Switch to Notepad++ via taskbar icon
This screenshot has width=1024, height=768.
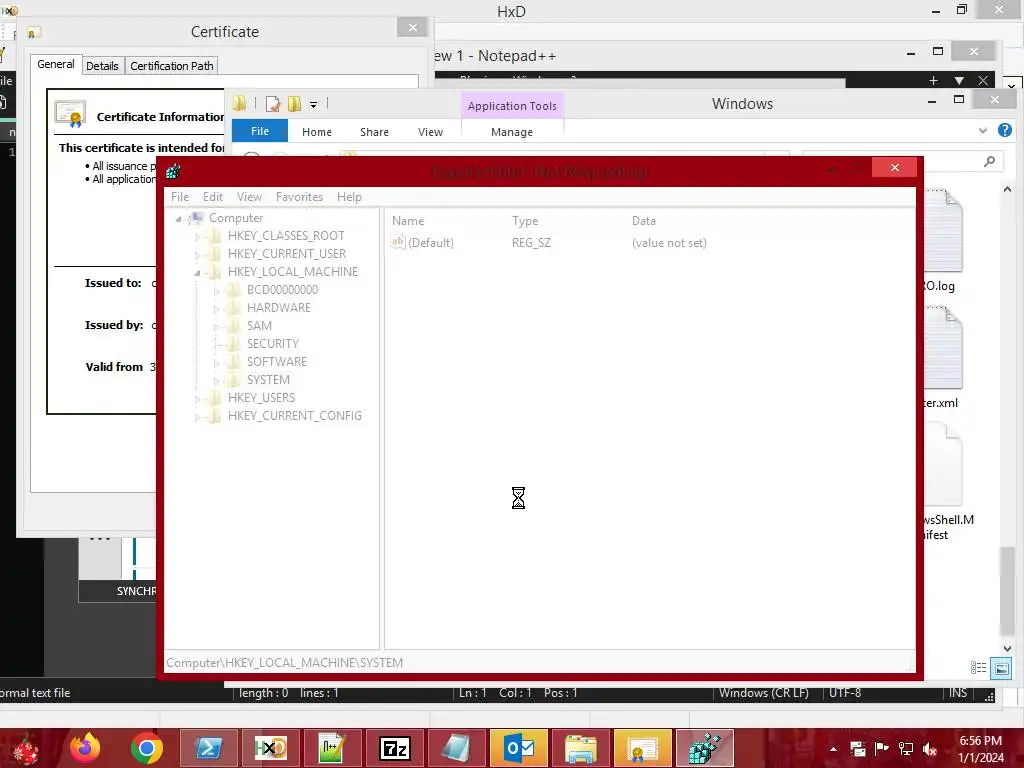(x=332, y=748)
